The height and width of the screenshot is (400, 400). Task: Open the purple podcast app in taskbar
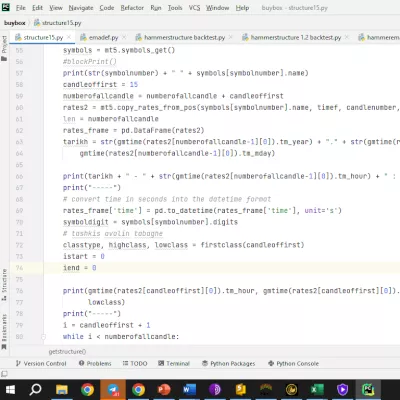click(x=215, y=389)
